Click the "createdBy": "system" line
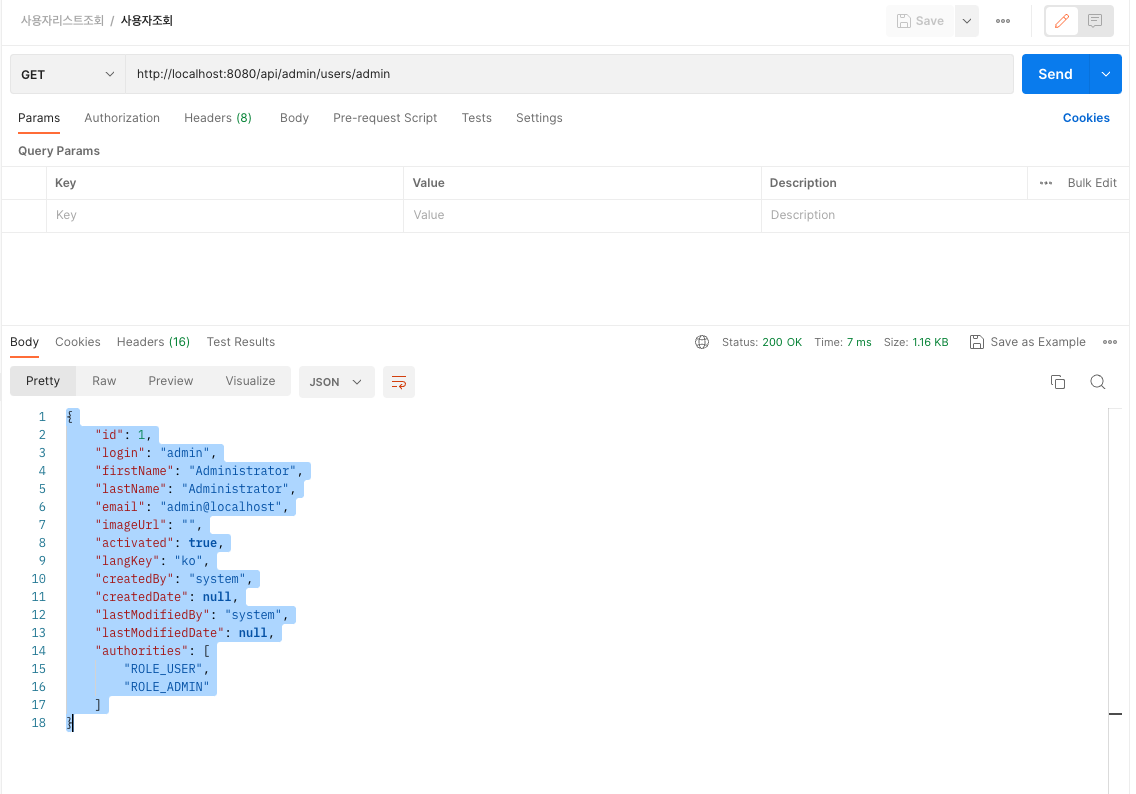1136x794 pixels. [173, 579]
